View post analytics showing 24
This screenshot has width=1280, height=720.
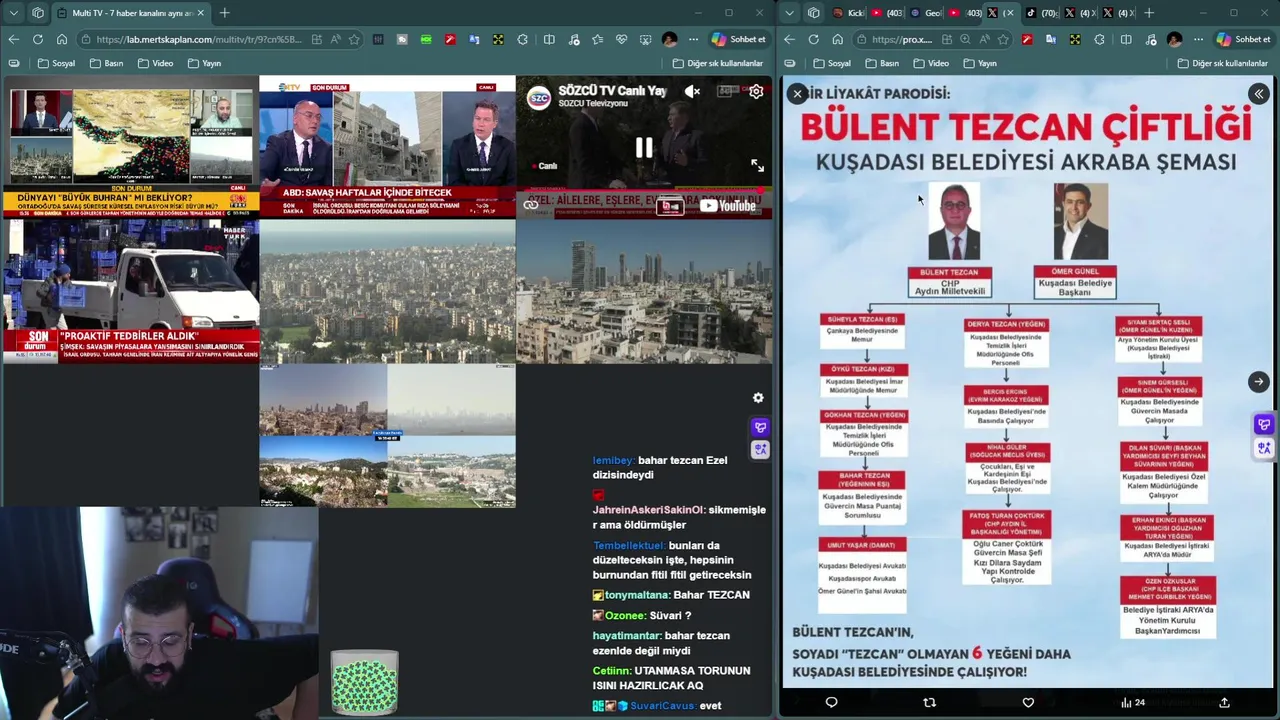point(1133,703)
